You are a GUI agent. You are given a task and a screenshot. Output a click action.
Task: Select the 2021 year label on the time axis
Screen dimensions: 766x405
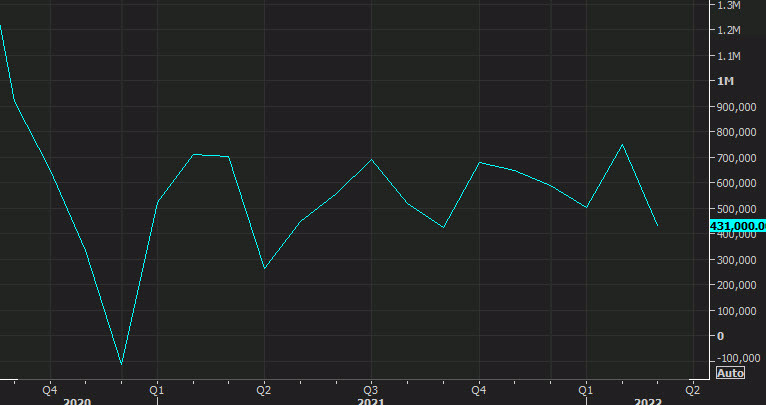(370, 400)
